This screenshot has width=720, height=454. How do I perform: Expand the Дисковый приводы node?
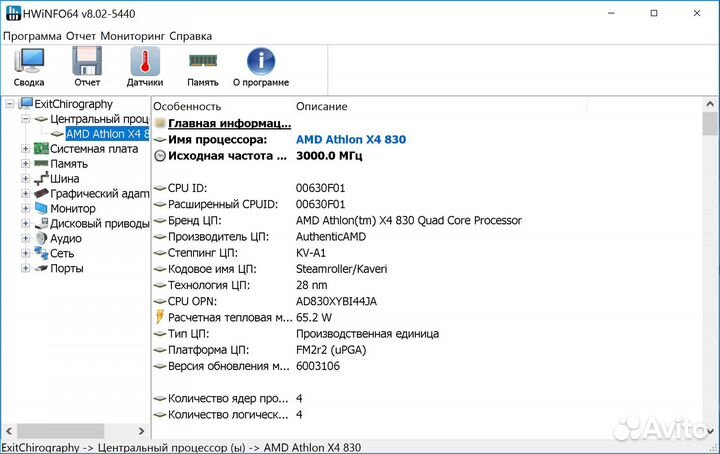click(26, 224)
